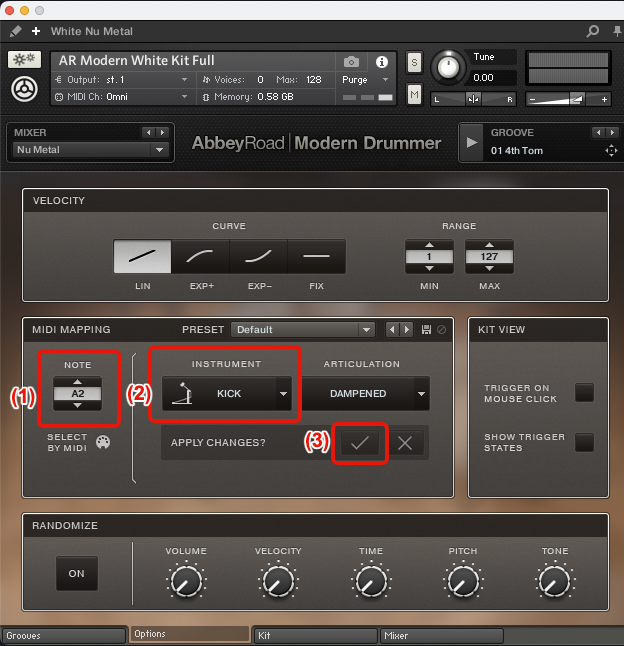Confirm apply changes with checkmark
Image resolution: width=624 pixels, height=646 pixels.
click(360, 443)
